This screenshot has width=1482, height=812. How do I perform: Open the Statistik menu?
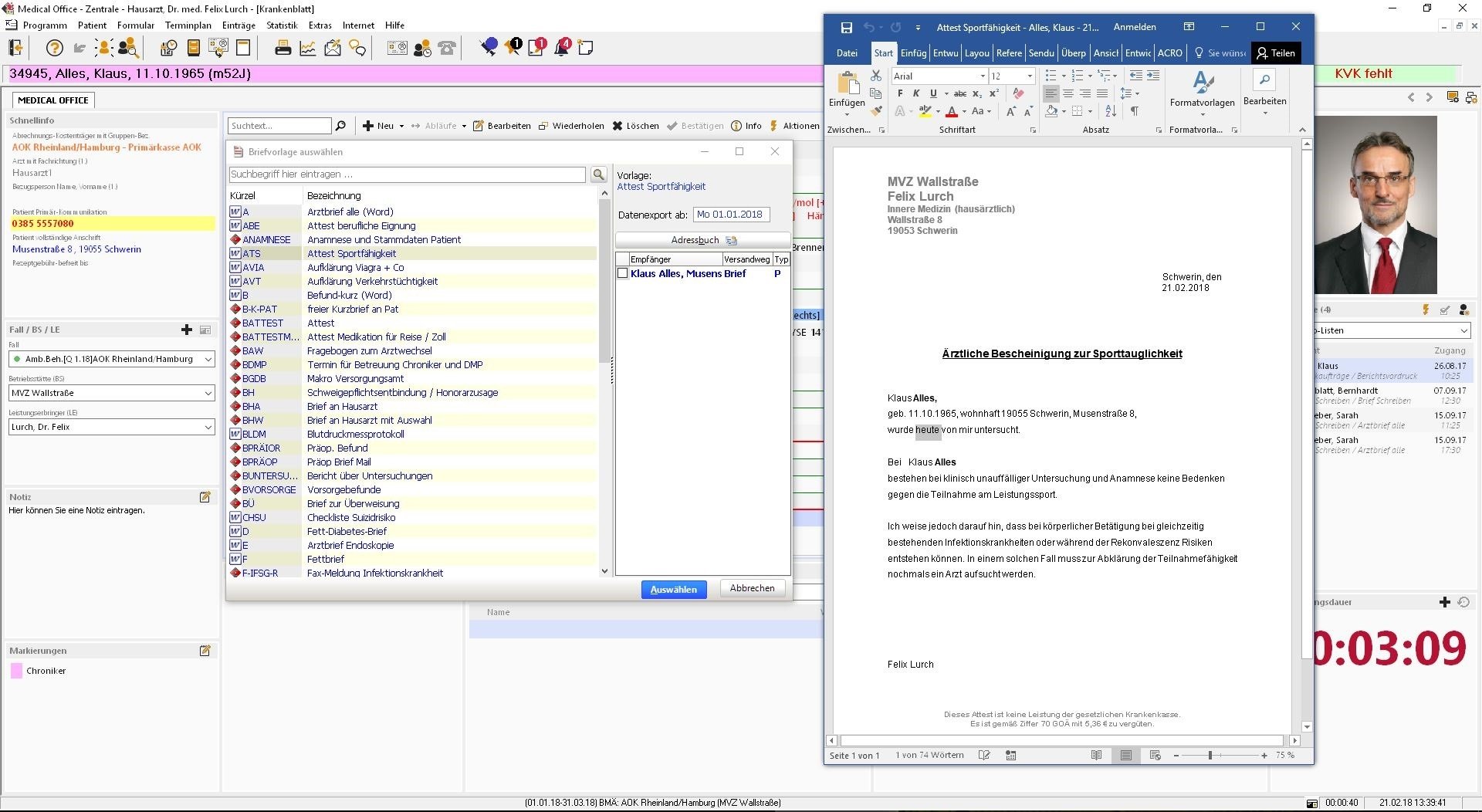click(282, 25)
